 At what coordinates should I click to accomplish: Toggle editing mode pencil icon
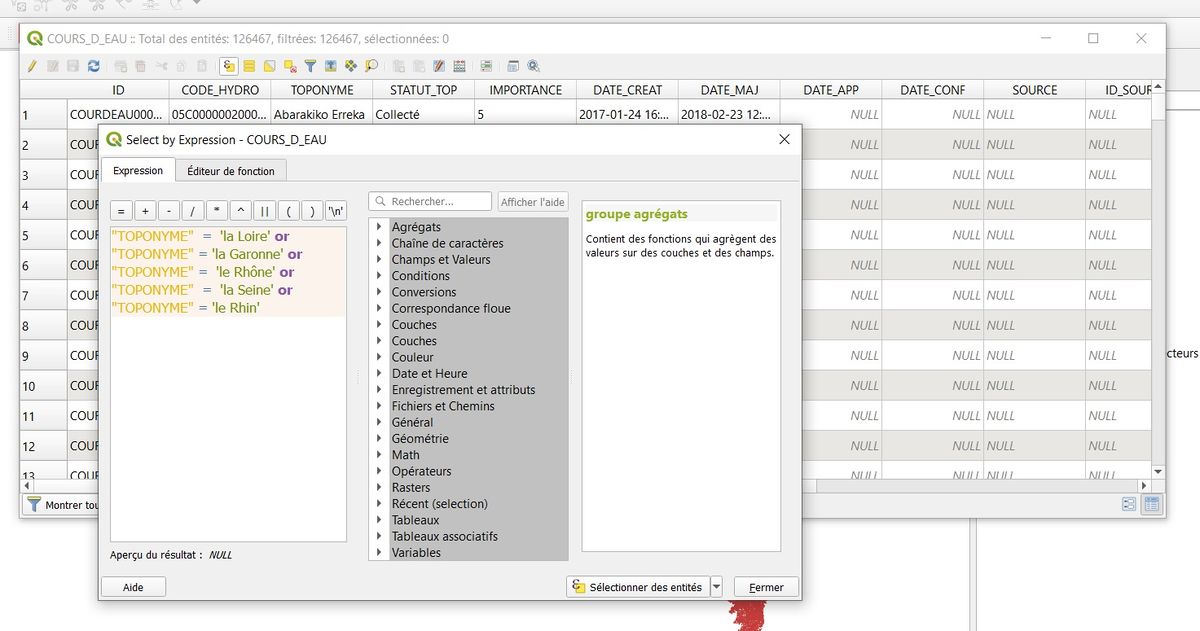pyautogui.click(x=32, y=66)
